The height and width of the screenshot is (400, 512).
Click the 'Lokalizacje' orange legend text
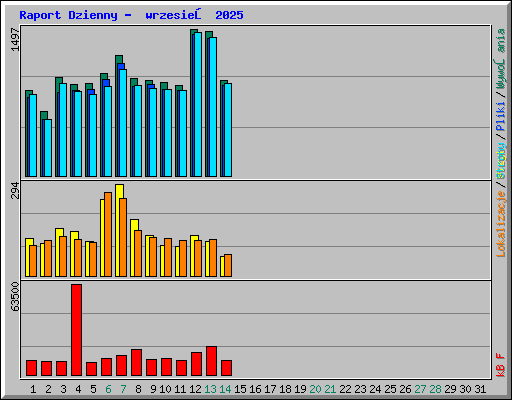click(x=500, y=224)
